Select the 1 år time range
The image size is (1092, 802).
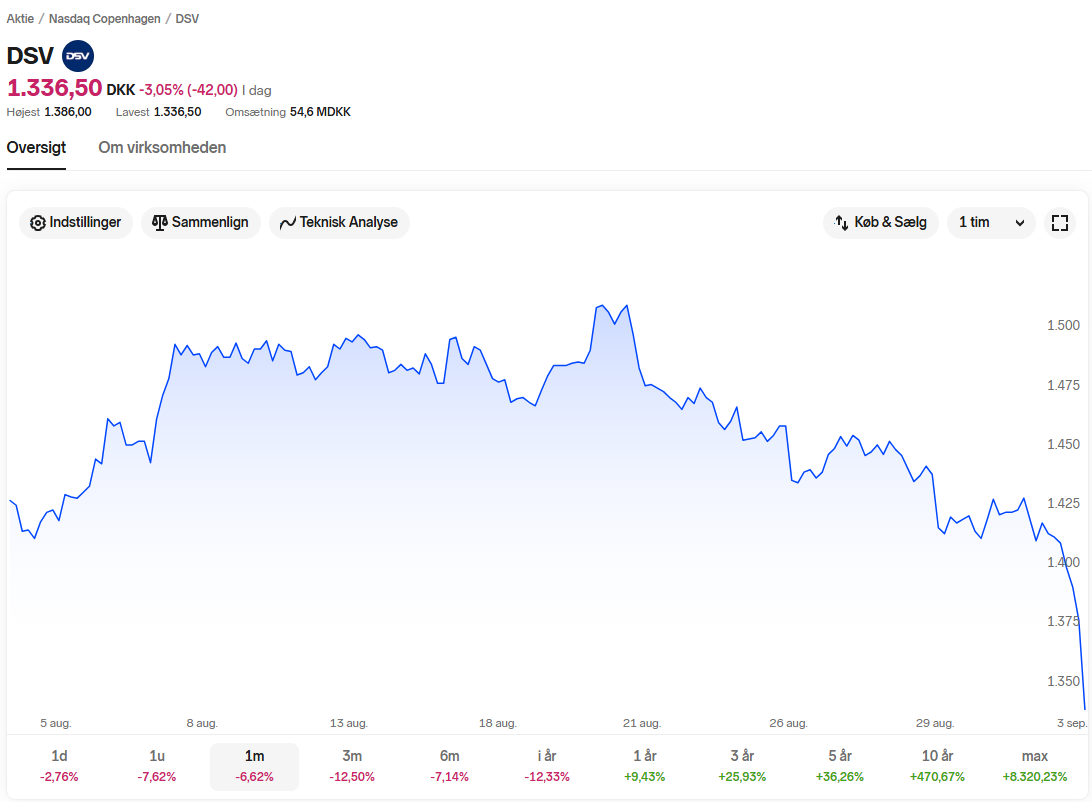(x=644, y=766)
